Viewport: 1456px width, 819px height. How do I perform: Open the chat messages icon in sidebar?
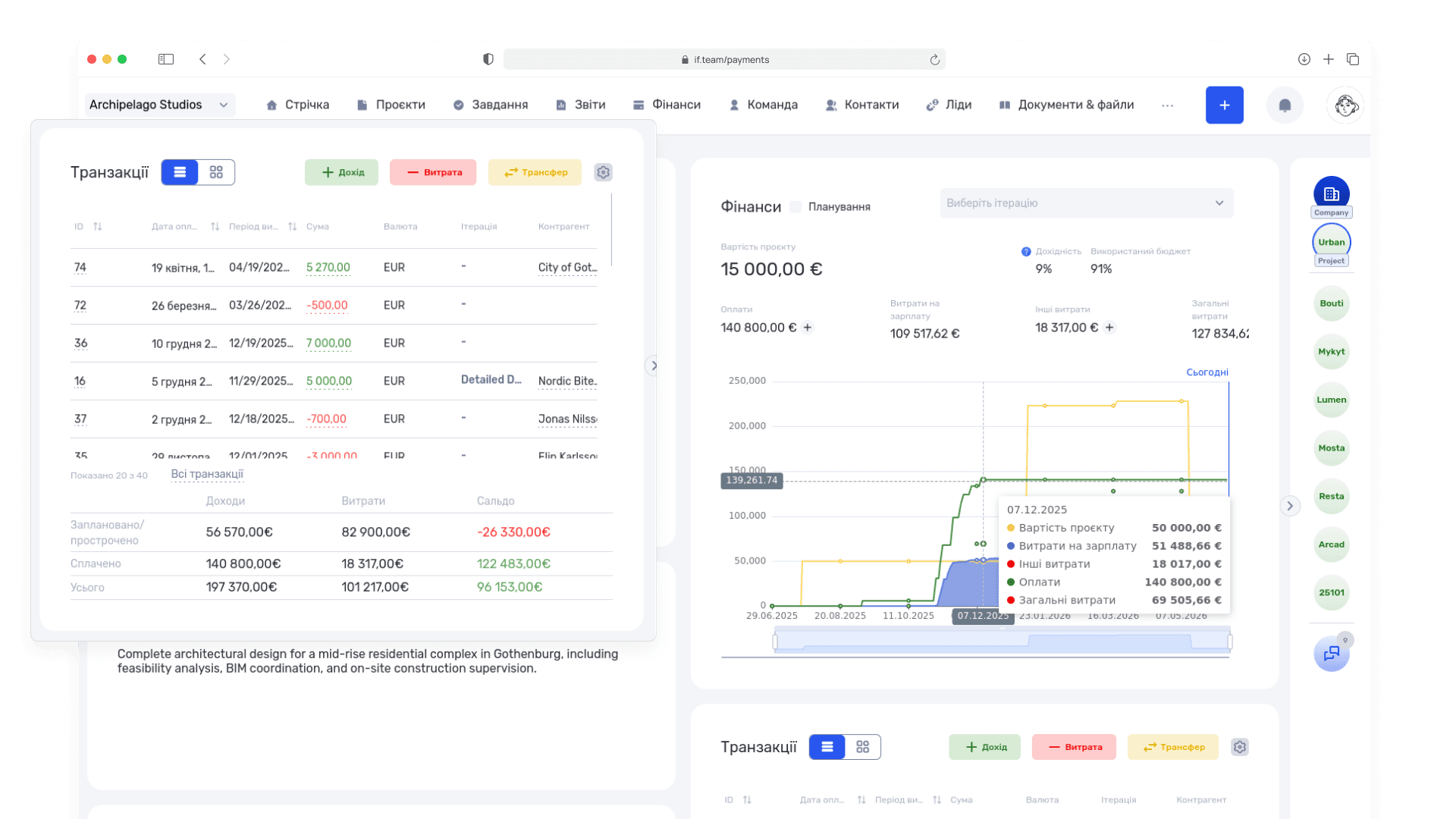click(1331, 654)
